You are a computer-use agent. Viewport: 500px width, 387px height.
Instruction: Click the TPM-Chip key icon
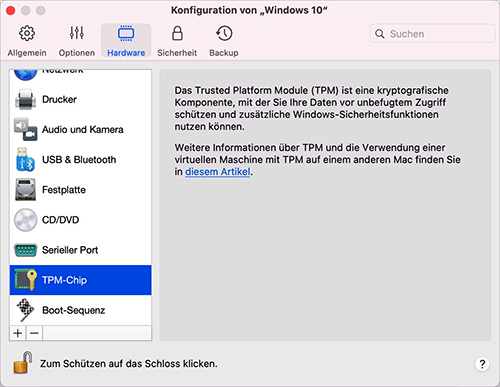click(26, 280)
